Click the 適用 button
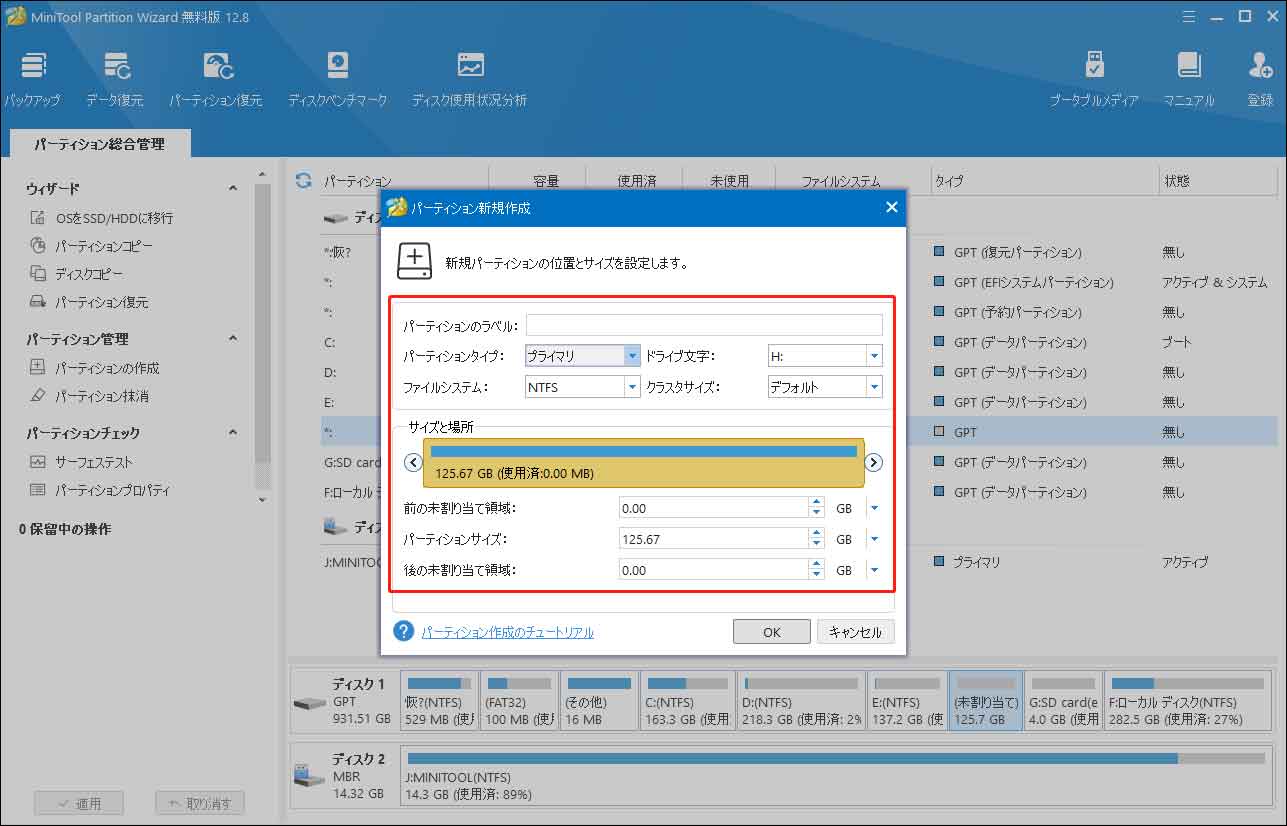This screenshot has height=826, width=1287. 79,803
